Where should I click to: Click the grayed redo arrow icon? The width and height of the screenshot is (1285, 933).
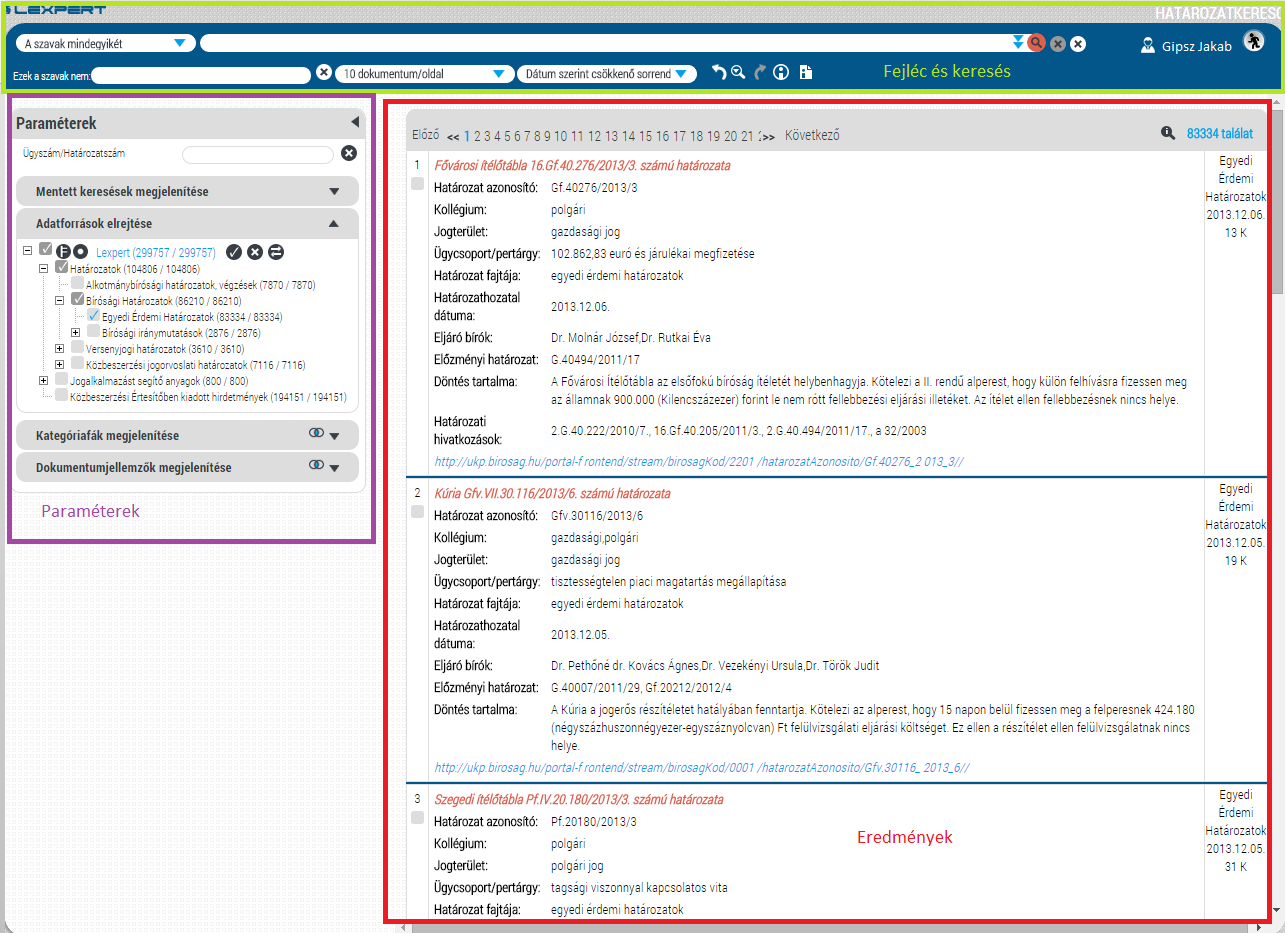click(x=760, y=72)
